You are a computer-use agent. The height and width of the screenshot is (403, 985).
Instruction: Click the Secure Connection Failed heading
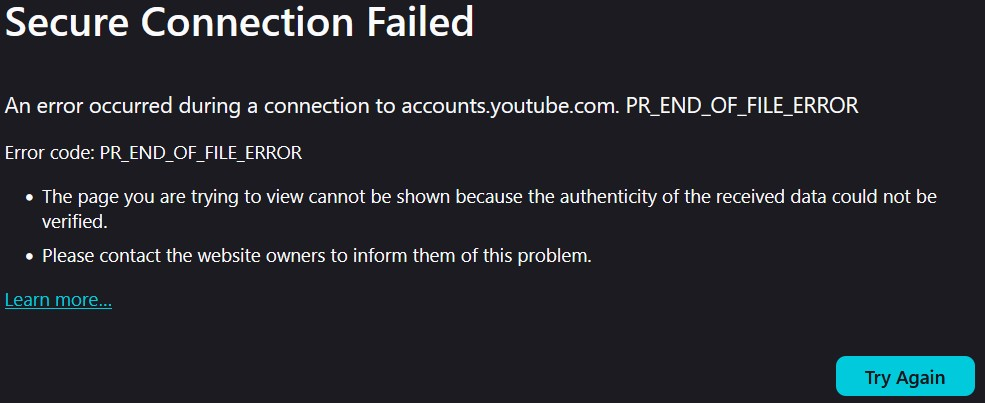[x=239, y=22]
